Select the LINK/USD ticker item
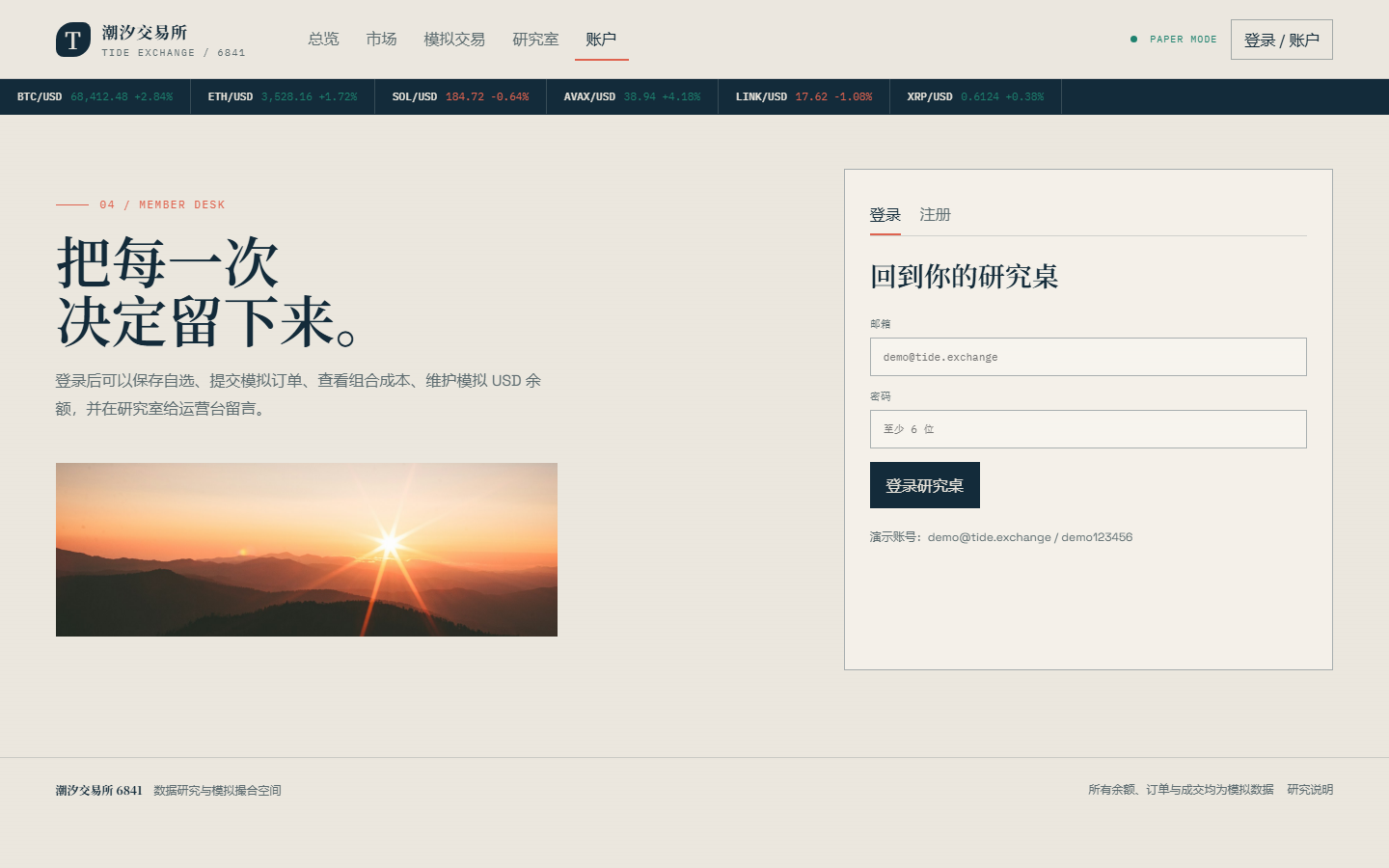This screenshot has height=868, width=1389. 803,96
